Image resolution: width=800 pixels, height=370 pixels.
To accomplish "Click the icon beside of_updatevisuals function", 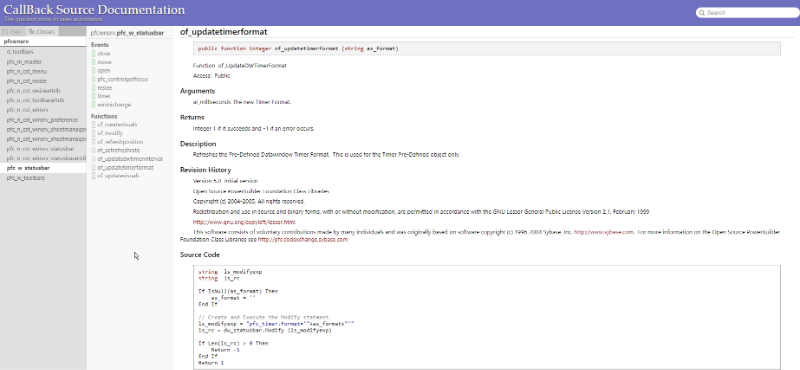I will click(93, 176).
